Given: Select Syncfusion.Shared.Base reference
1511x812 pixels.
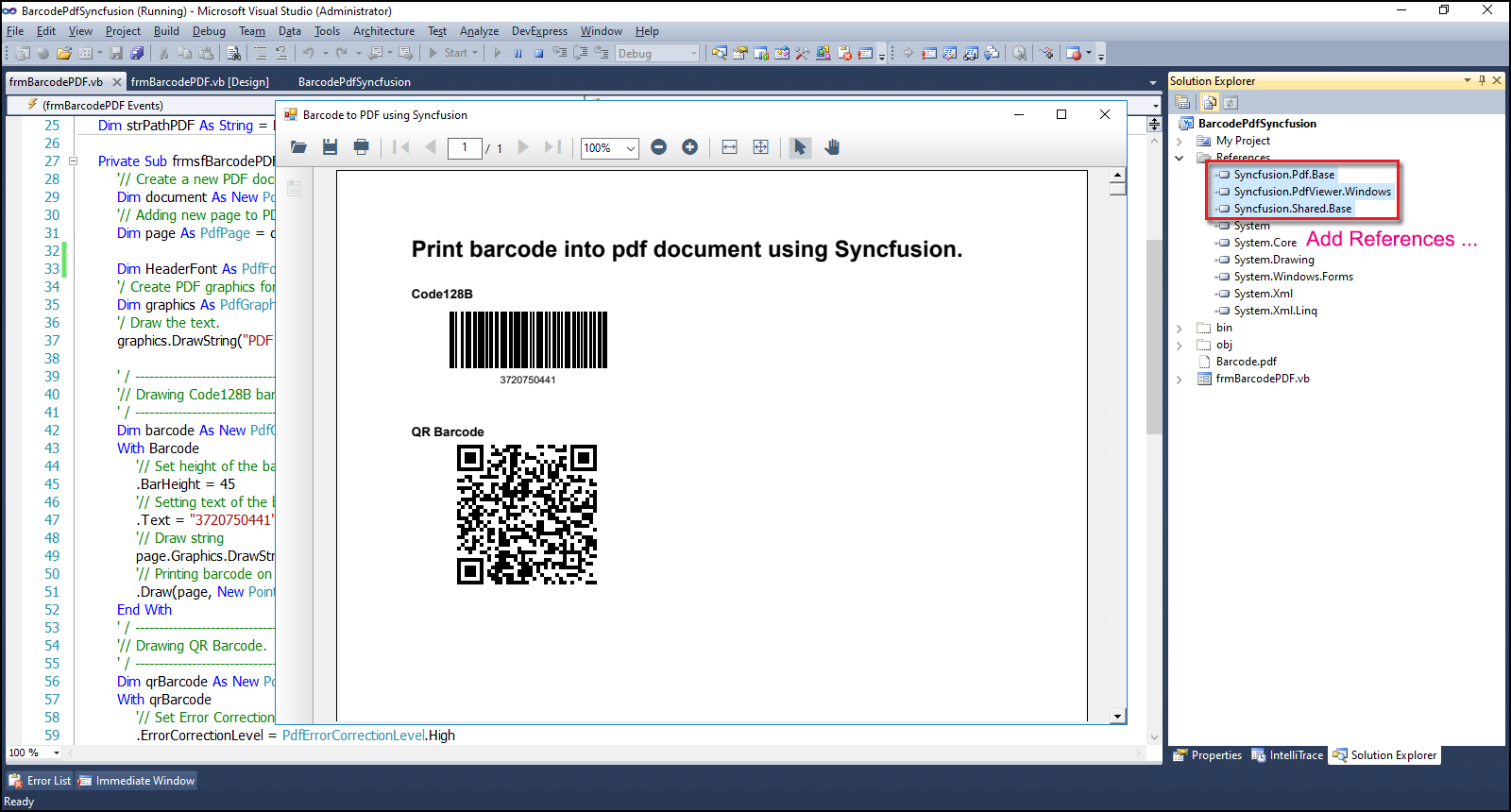Looking at the screenshot, I should coord(1292,209).
